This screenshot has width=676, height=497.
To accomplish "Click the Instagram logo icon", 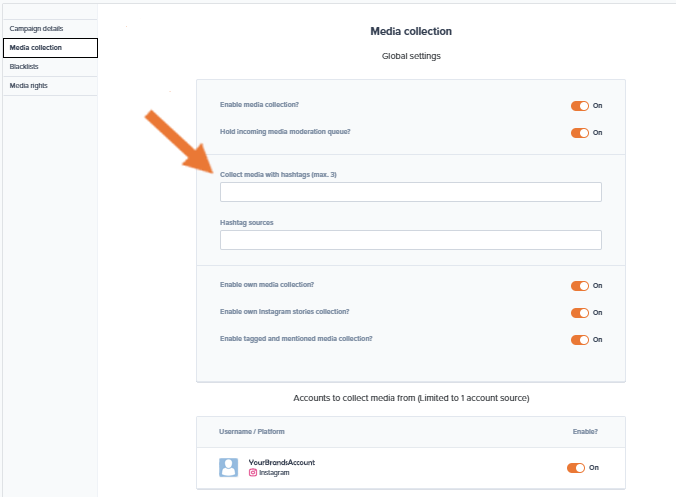I will point(252,472).
